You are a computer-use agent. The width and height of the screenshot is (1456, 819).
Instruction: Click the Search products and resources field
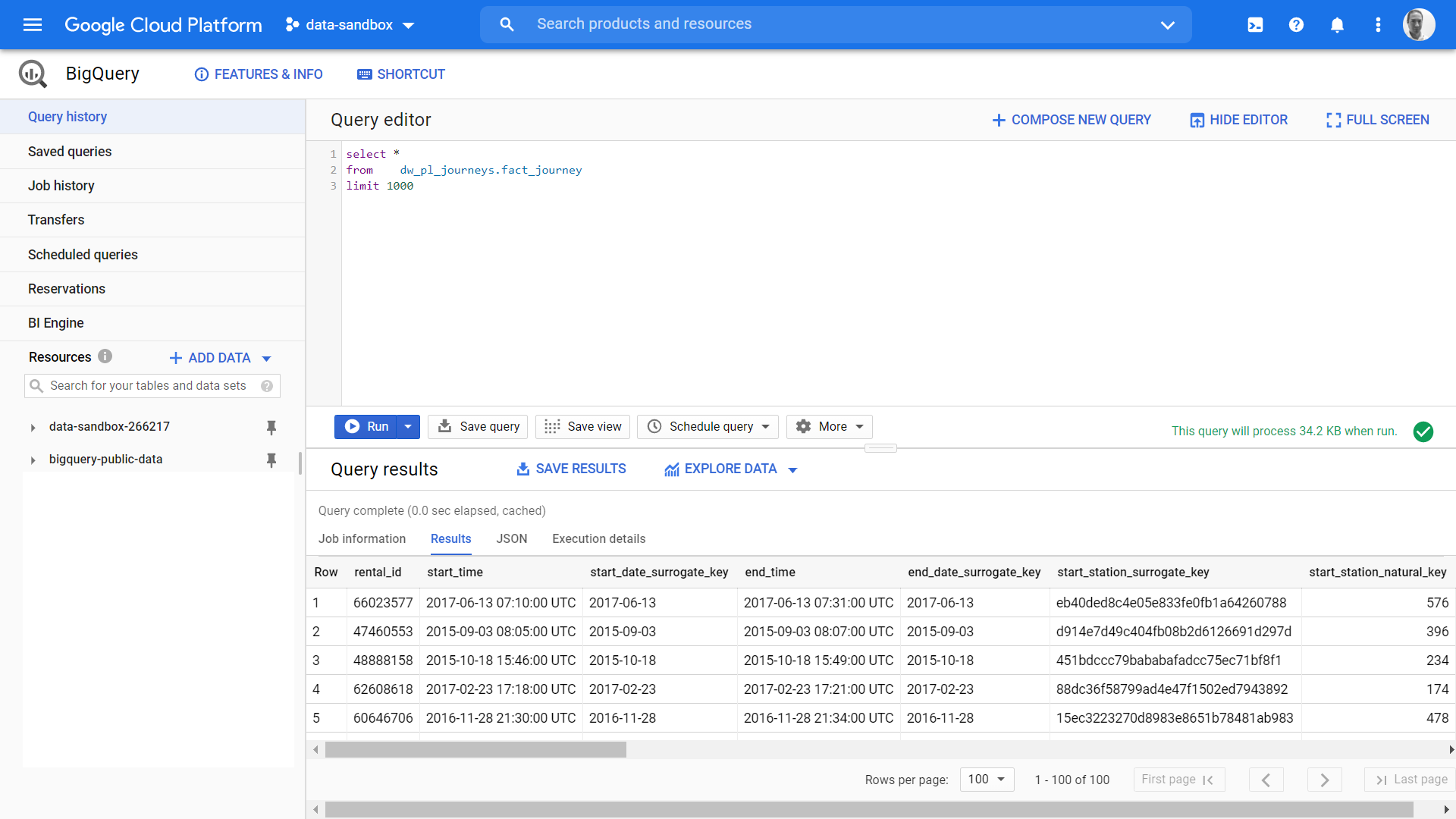coord(834,24)
